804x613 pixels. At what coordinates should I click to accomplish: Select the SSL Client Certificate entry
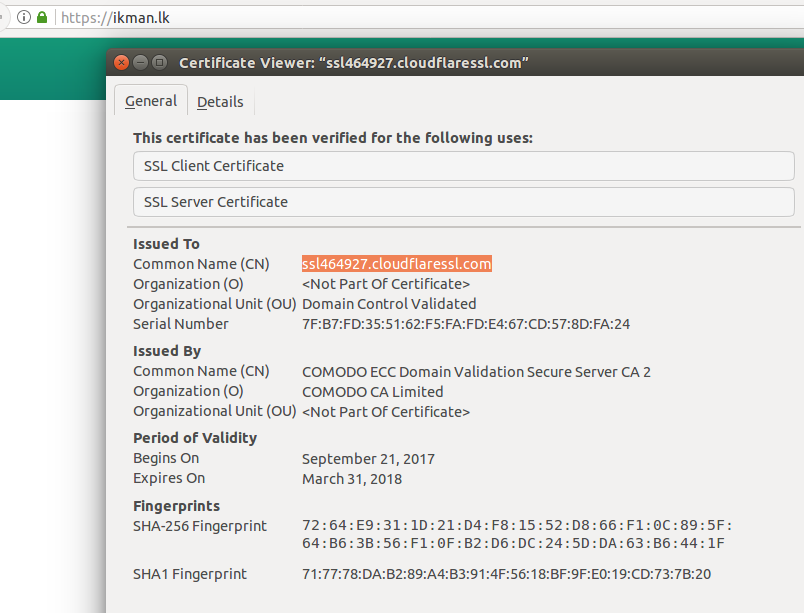464,166
